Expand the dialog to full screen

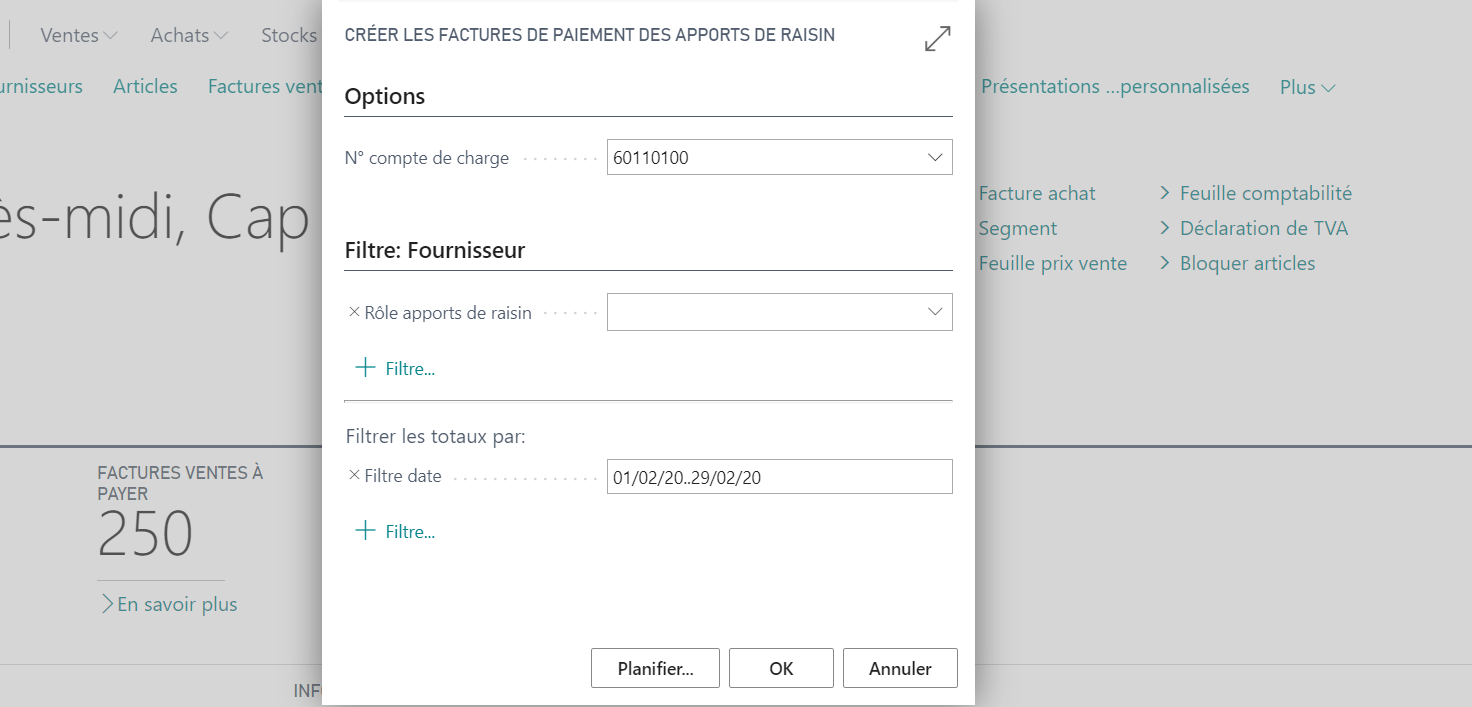[937, 39]
